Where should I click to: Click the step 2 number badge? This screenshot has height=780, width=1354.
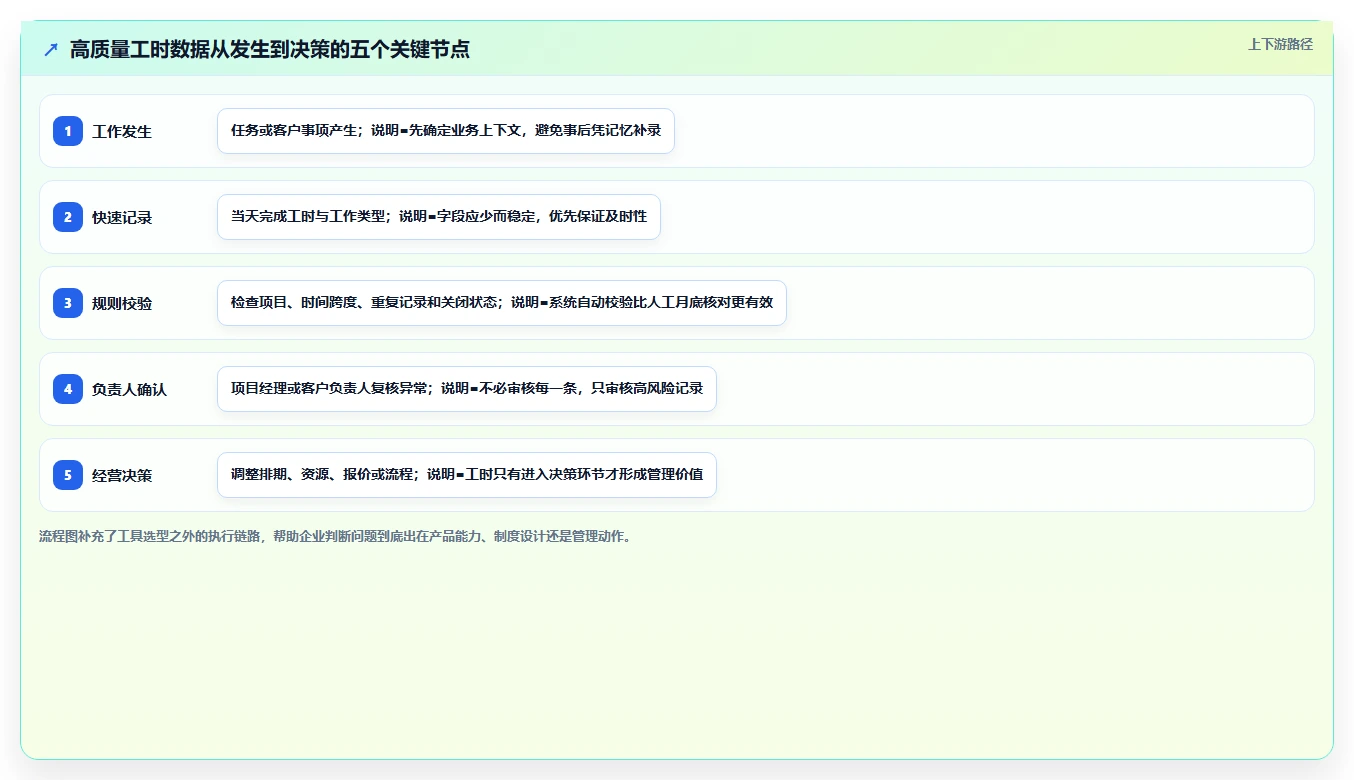68,217
